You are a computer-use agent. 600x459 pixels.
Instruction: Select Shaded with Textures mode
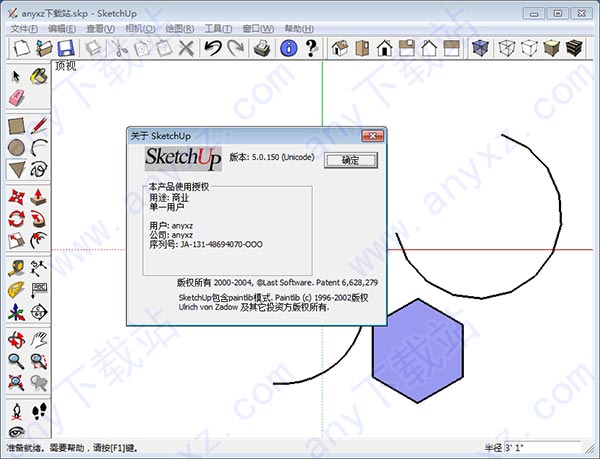coord(574,48)
